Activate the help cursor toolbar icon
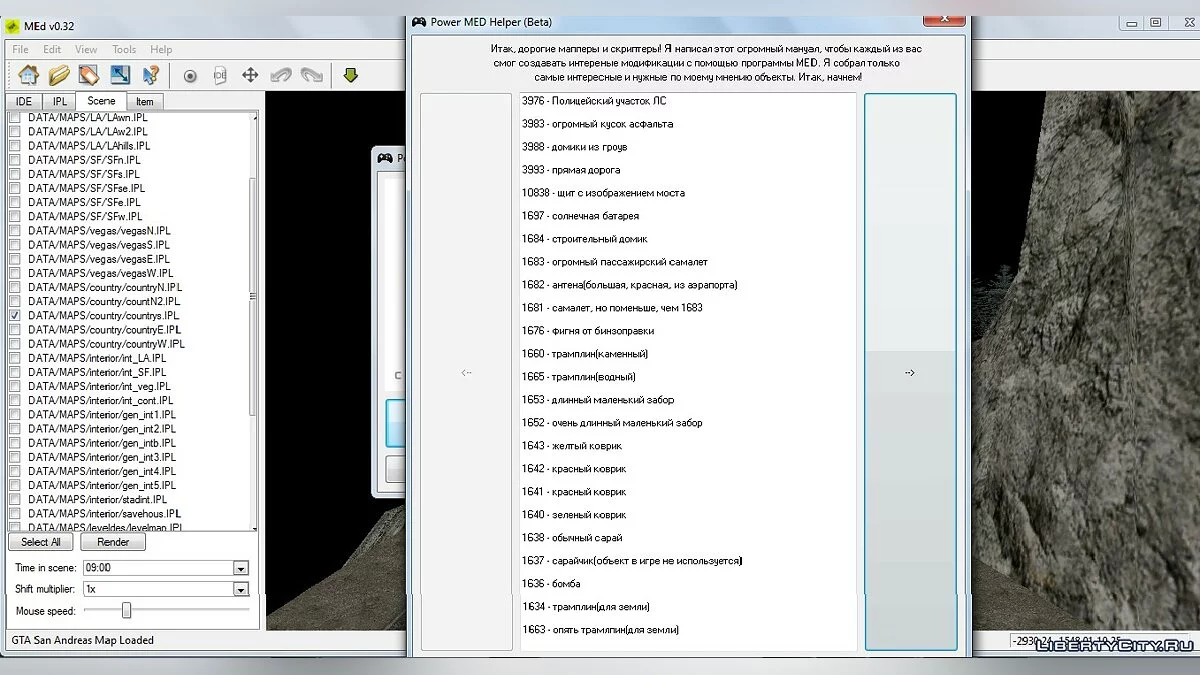Screen dimensions: 1200x675 tap(152, 74)
